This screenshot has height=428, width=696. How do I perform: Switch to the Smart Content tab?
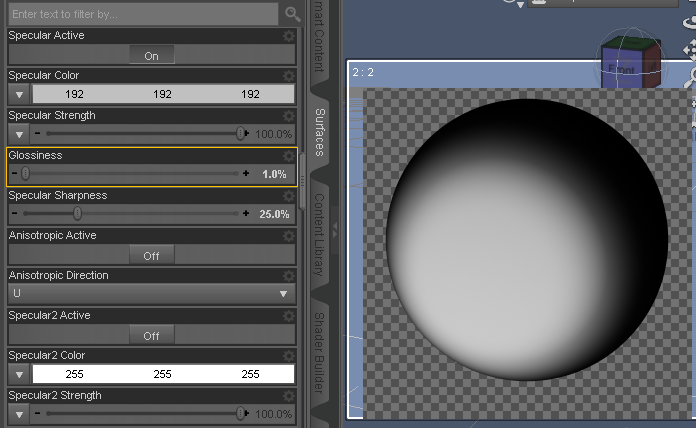(320, 38)
